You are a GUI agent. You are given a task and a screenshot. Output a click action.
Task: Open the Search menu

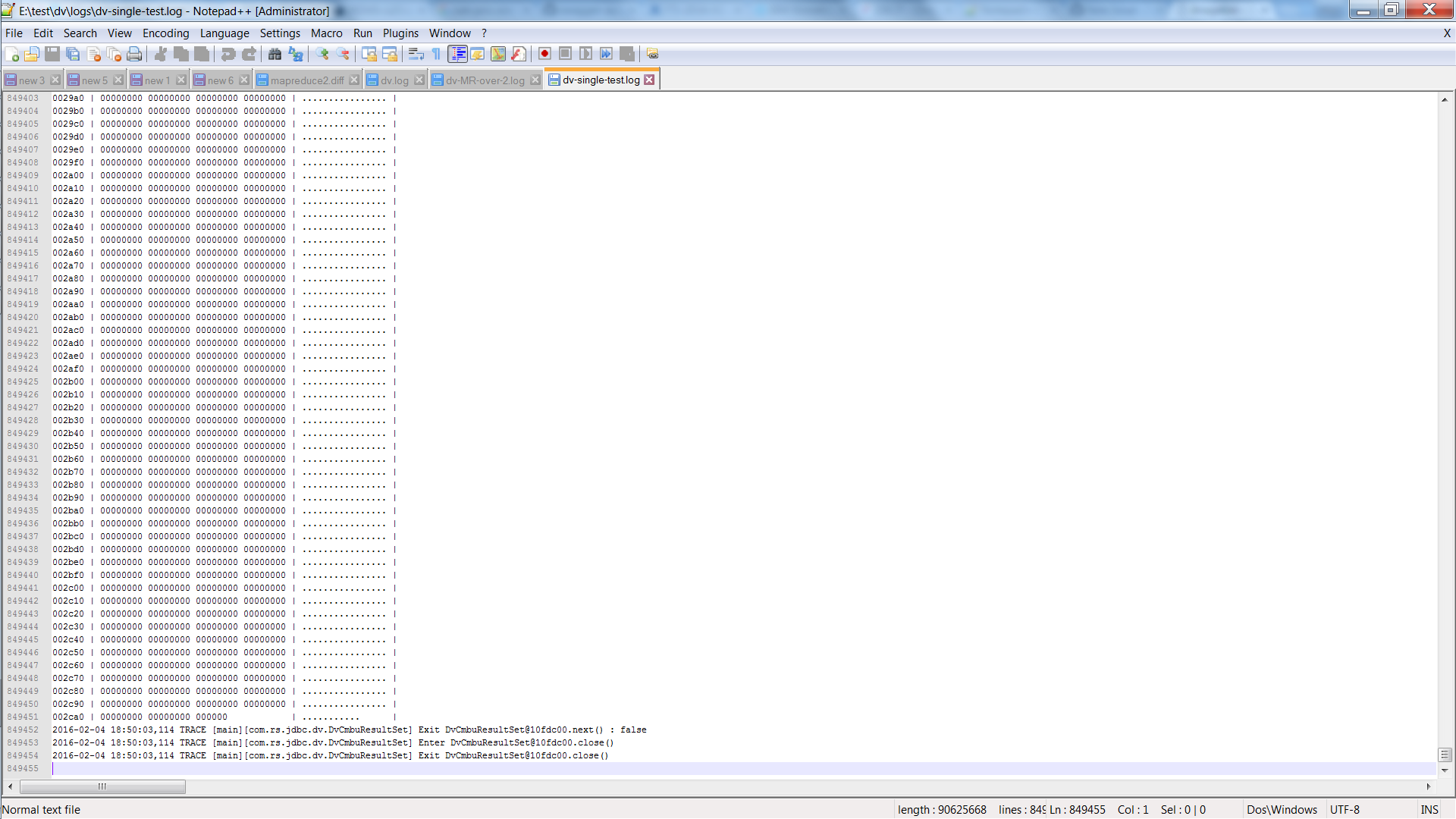[80, 33]
